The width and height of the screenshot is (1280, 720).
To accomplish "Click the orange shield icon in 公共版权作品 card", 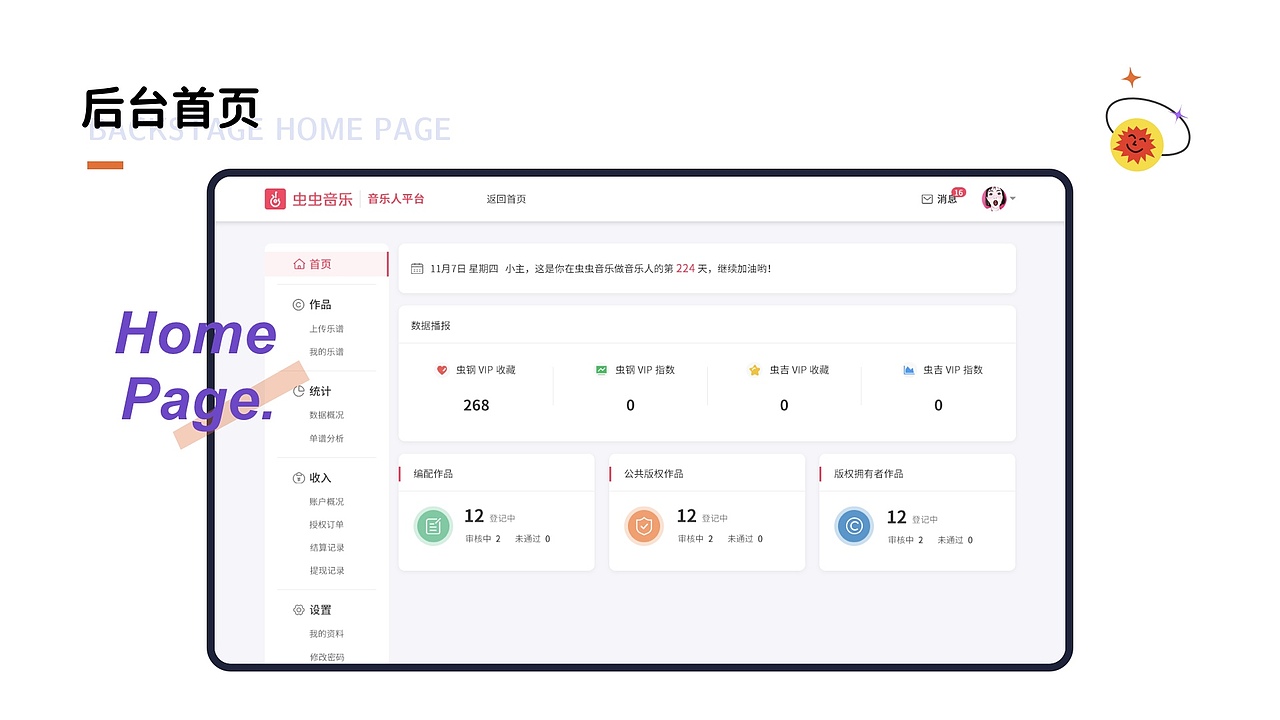I will tap(644, 526).
